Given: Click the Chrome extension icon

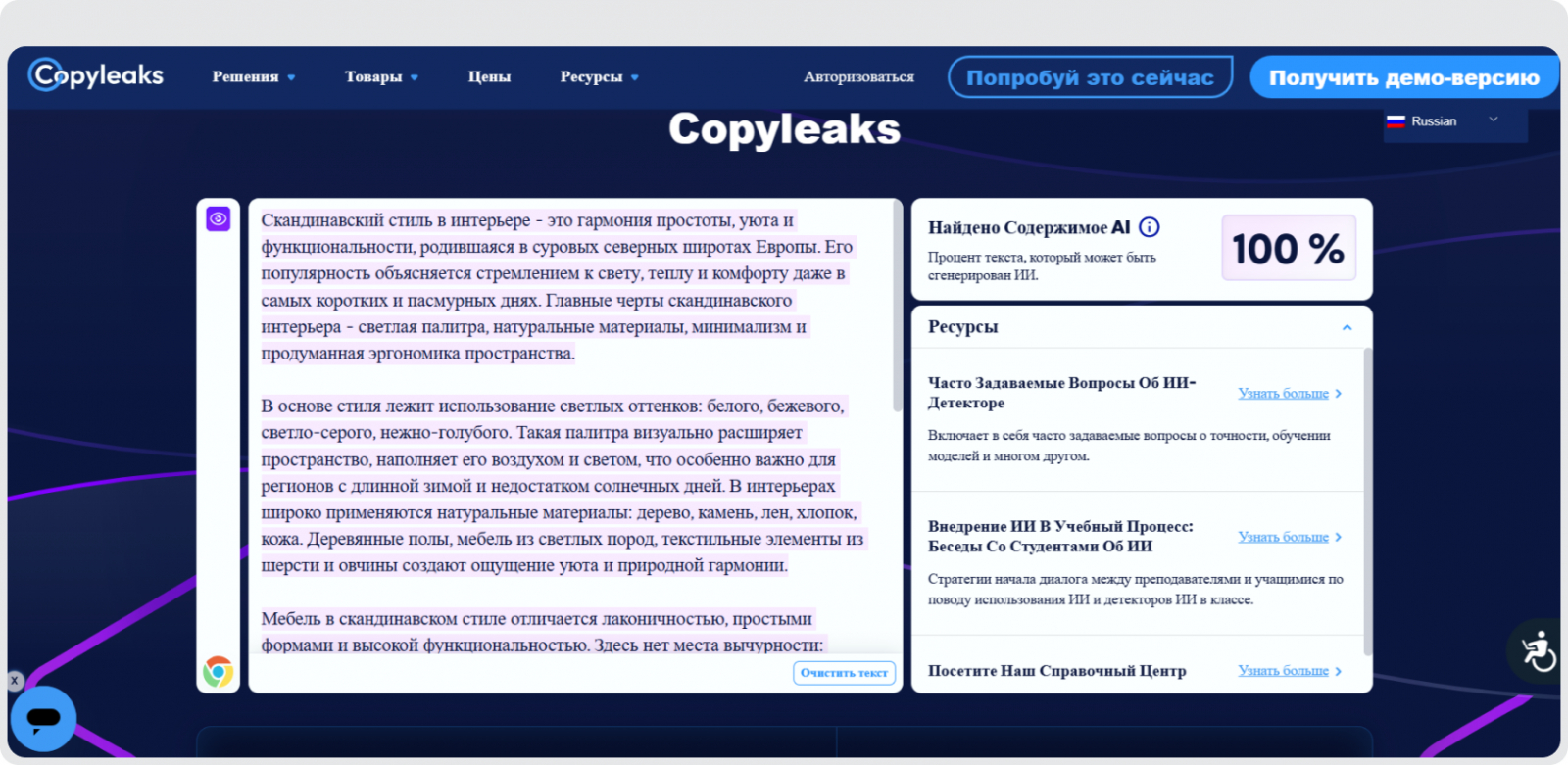Looking at the screenshot, I should [219, 672].
